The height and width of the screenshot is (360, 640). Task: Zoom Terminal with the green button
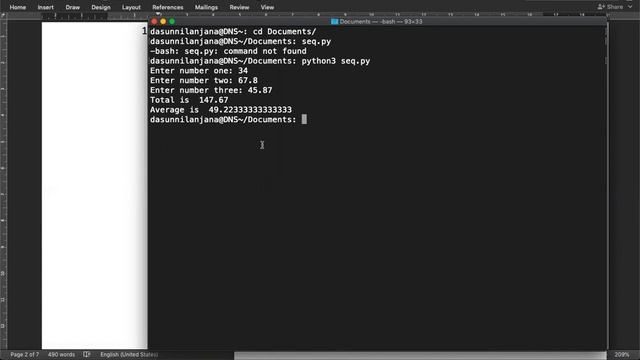(172, 21)
